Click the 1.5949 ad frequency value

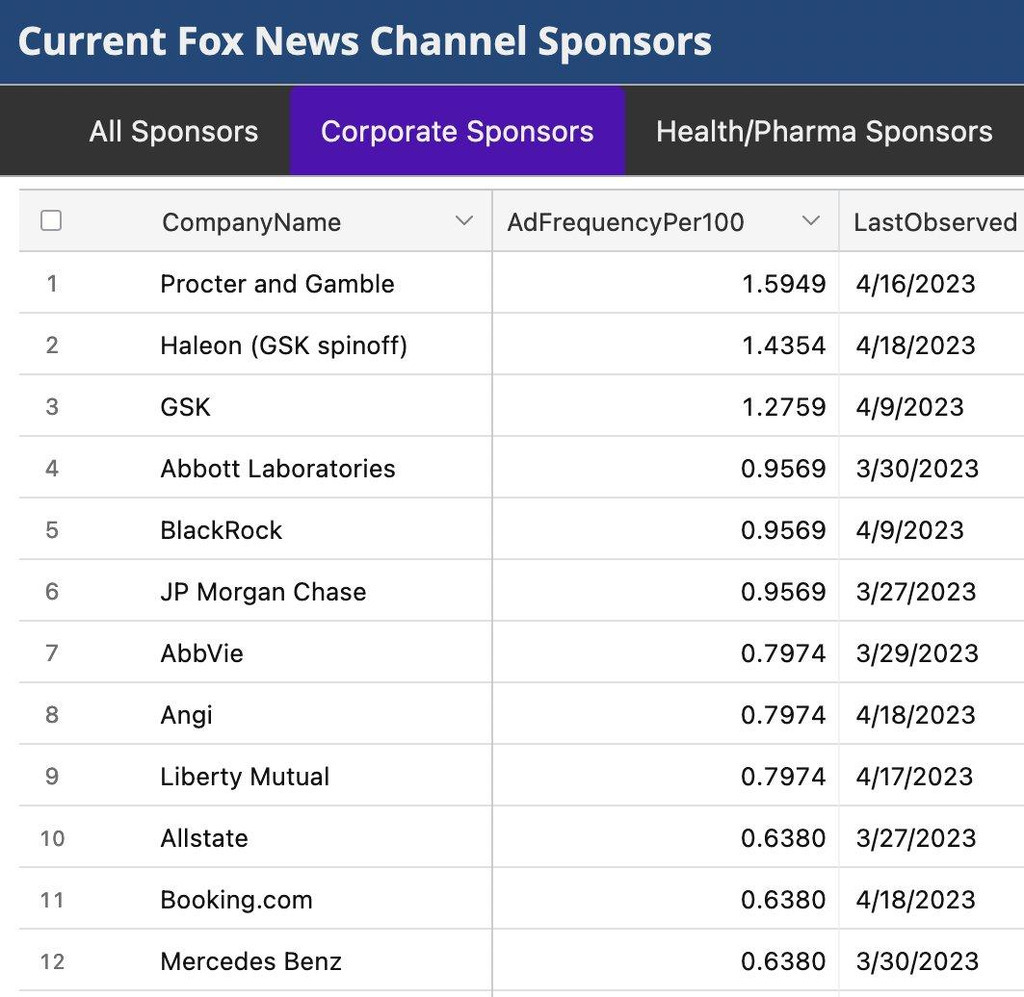click(783, 284)
